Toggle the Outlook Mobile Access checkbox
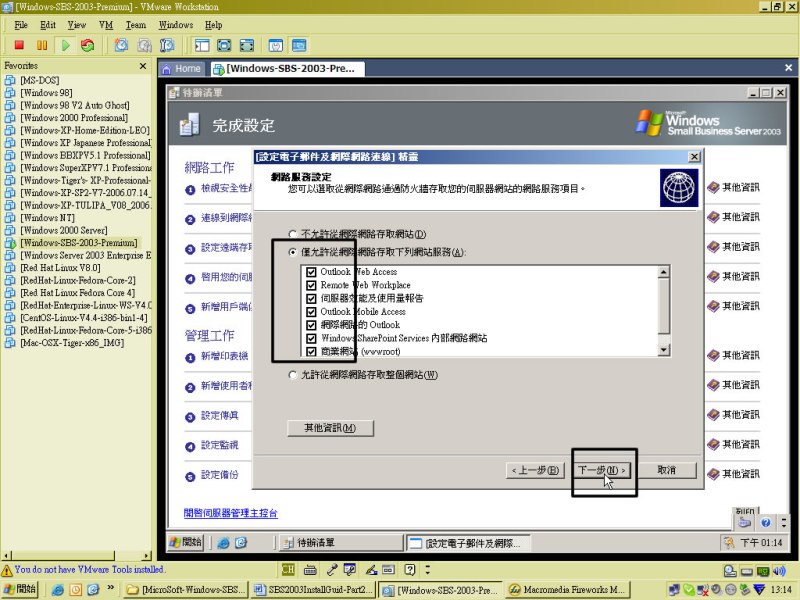Screen dimensions: 800x600 coord(312,312)
